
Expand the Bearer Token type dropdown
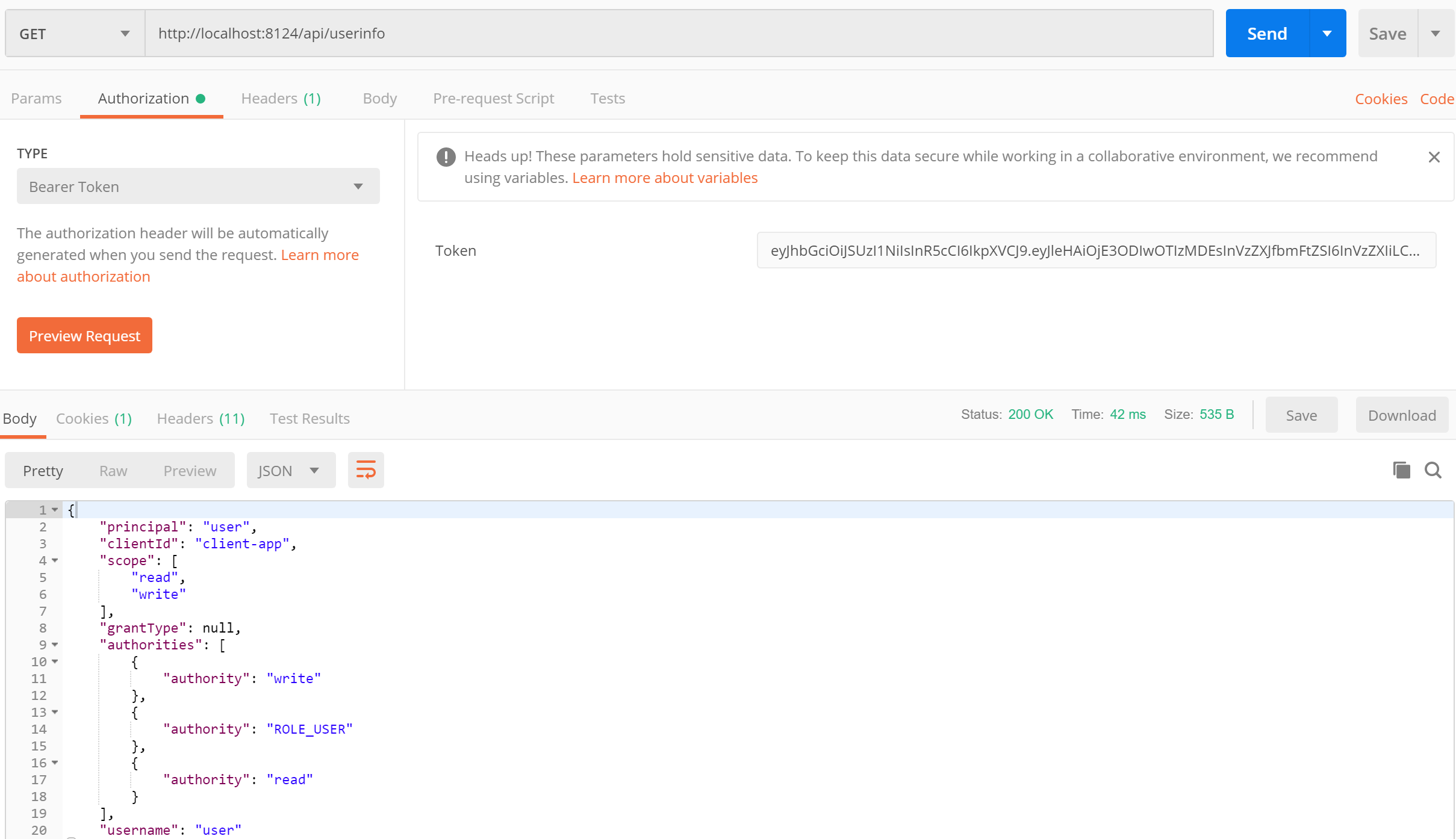(x=198, y=187)
